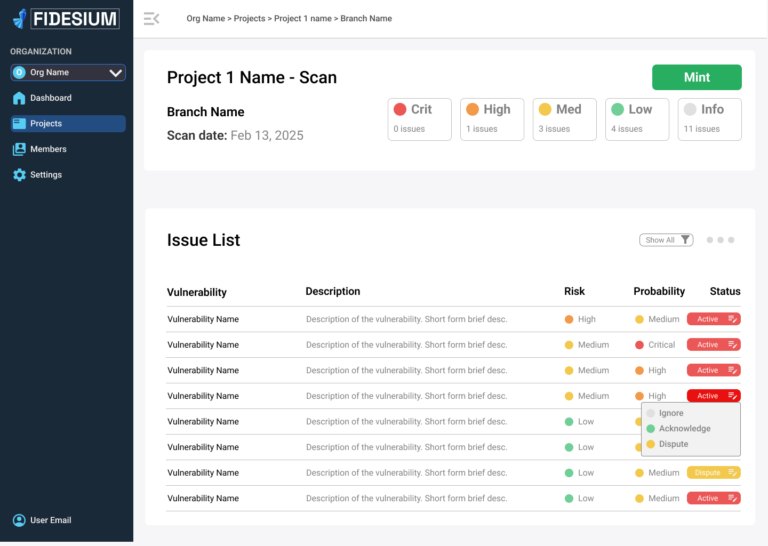
Task: Click the Project 1 name breadcrumb
Action: tap(303, 19)
